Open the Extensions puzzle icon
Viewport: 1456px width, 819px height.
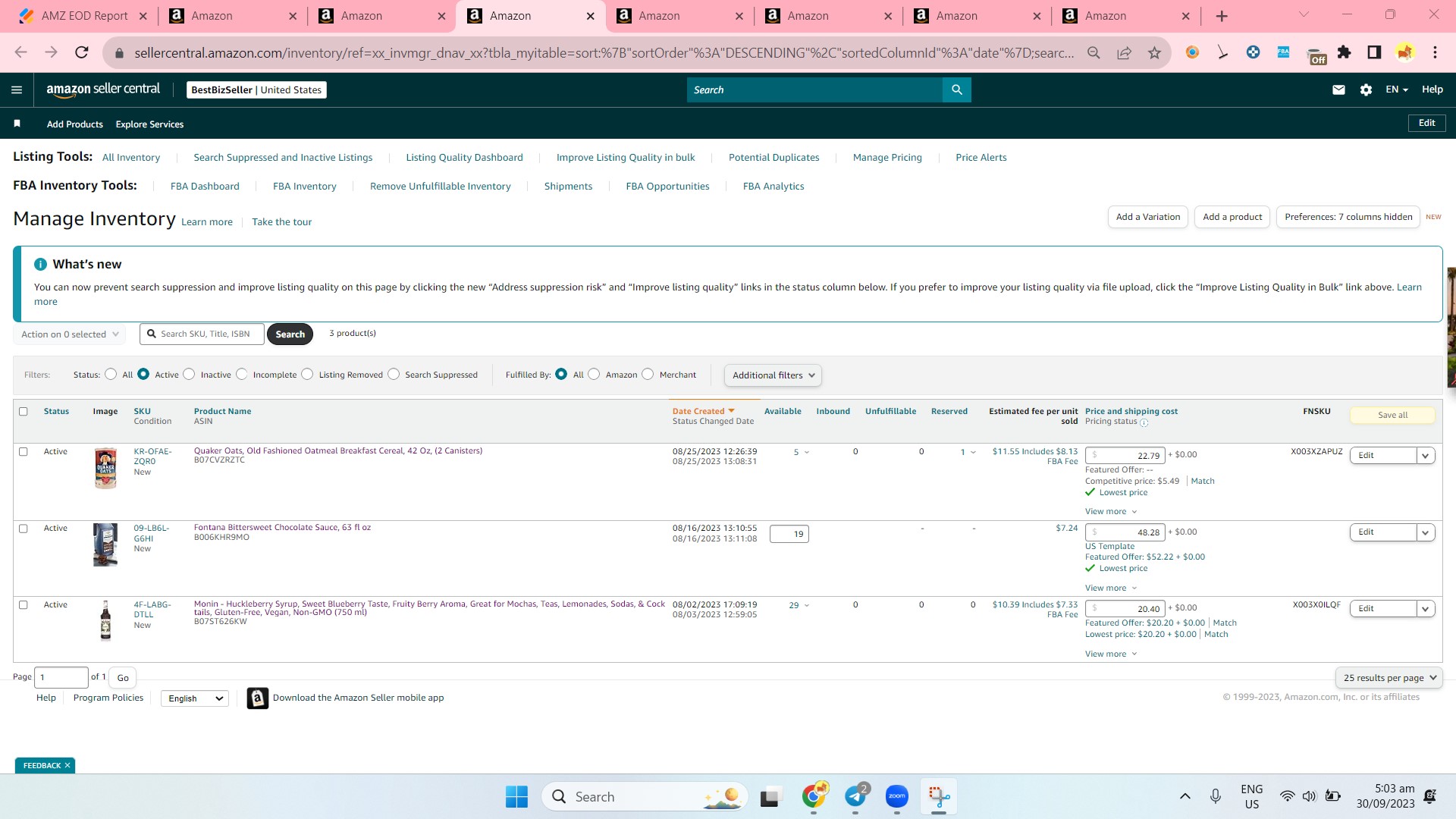[x=1344, y=52]
